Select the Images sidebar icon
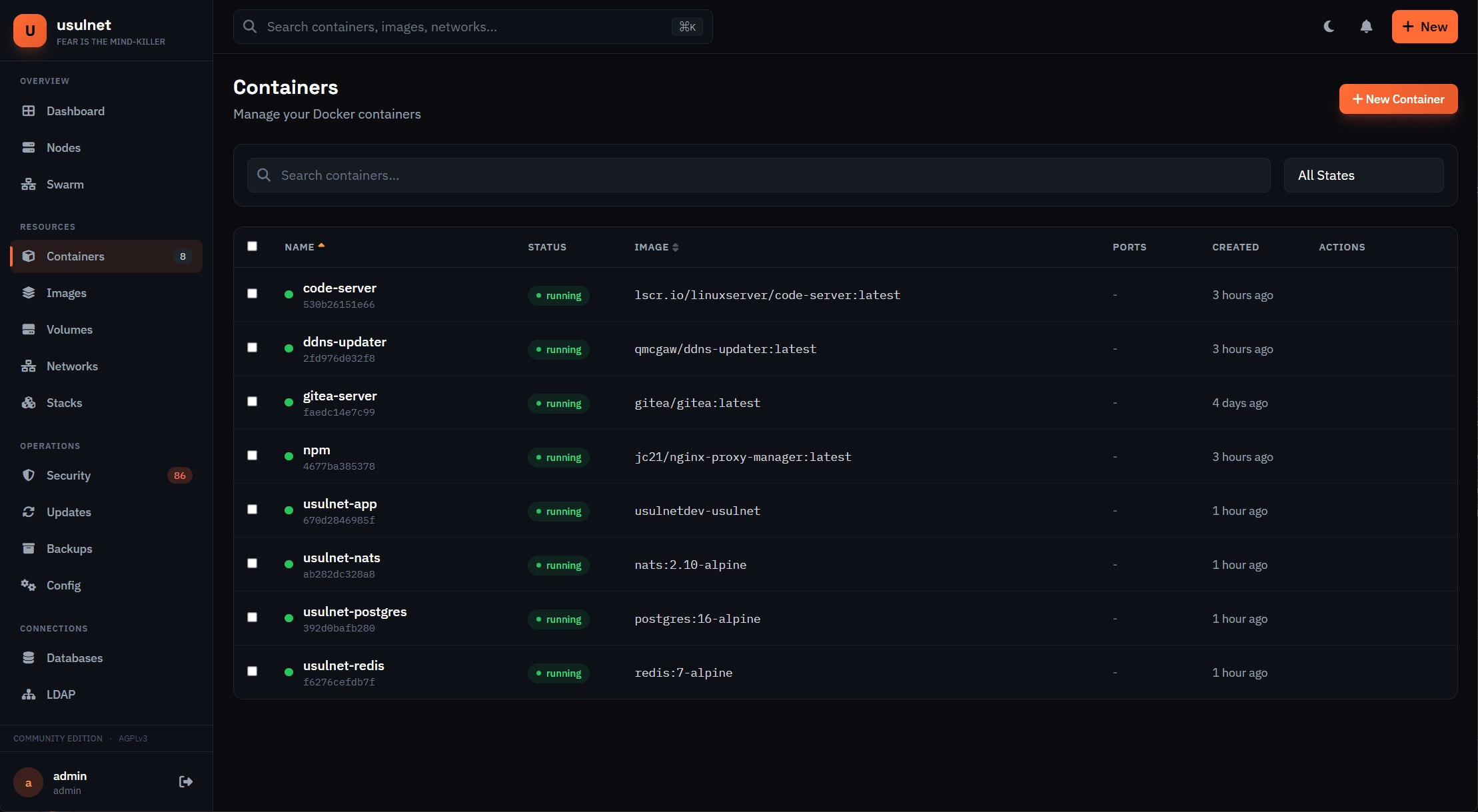Screen dimensions: 1478x812 29,292
